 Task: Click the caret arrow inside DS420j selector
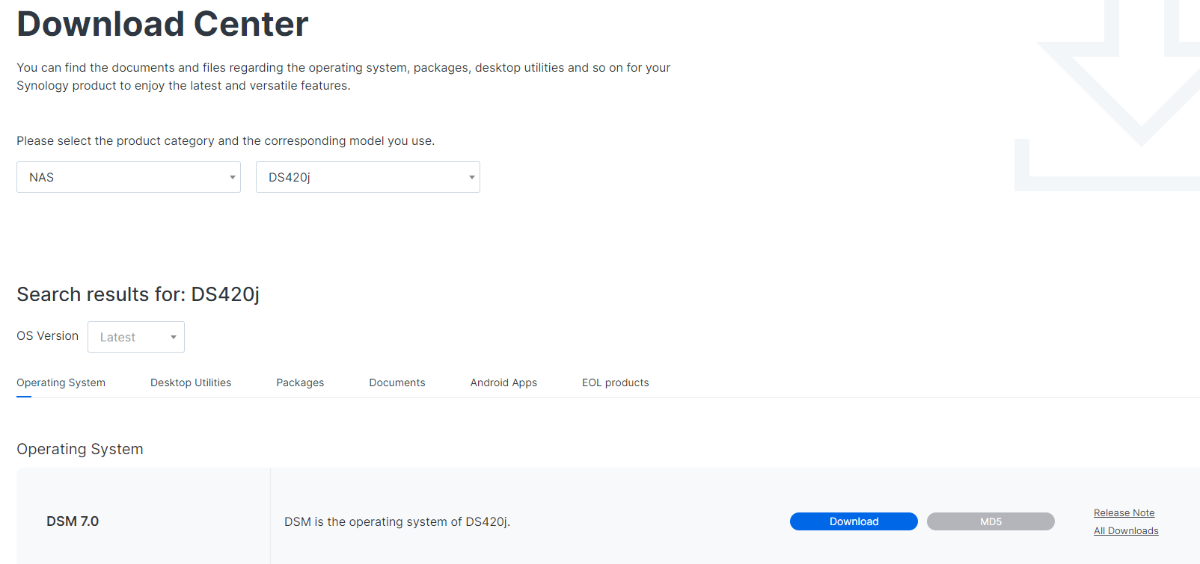coord(471,178)
